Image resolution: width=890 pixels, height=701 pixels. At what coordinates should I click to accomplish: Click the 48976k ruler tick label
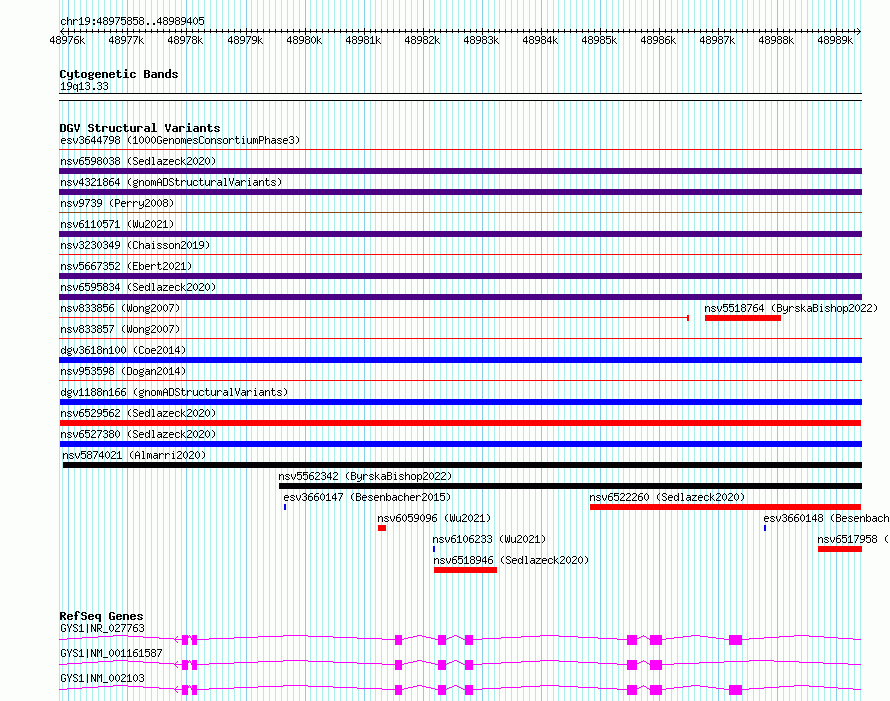coord(67,40)
